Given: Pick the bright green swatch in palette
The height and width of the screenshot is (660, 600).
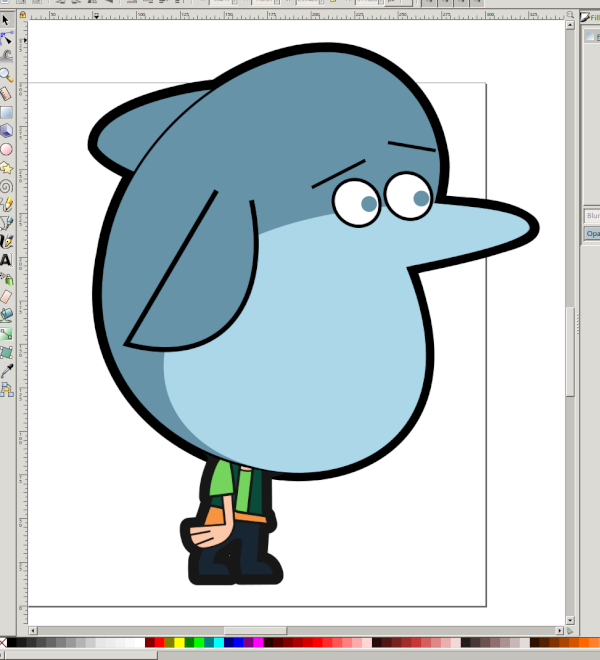Looking at the screenshot, I should 199,643.
